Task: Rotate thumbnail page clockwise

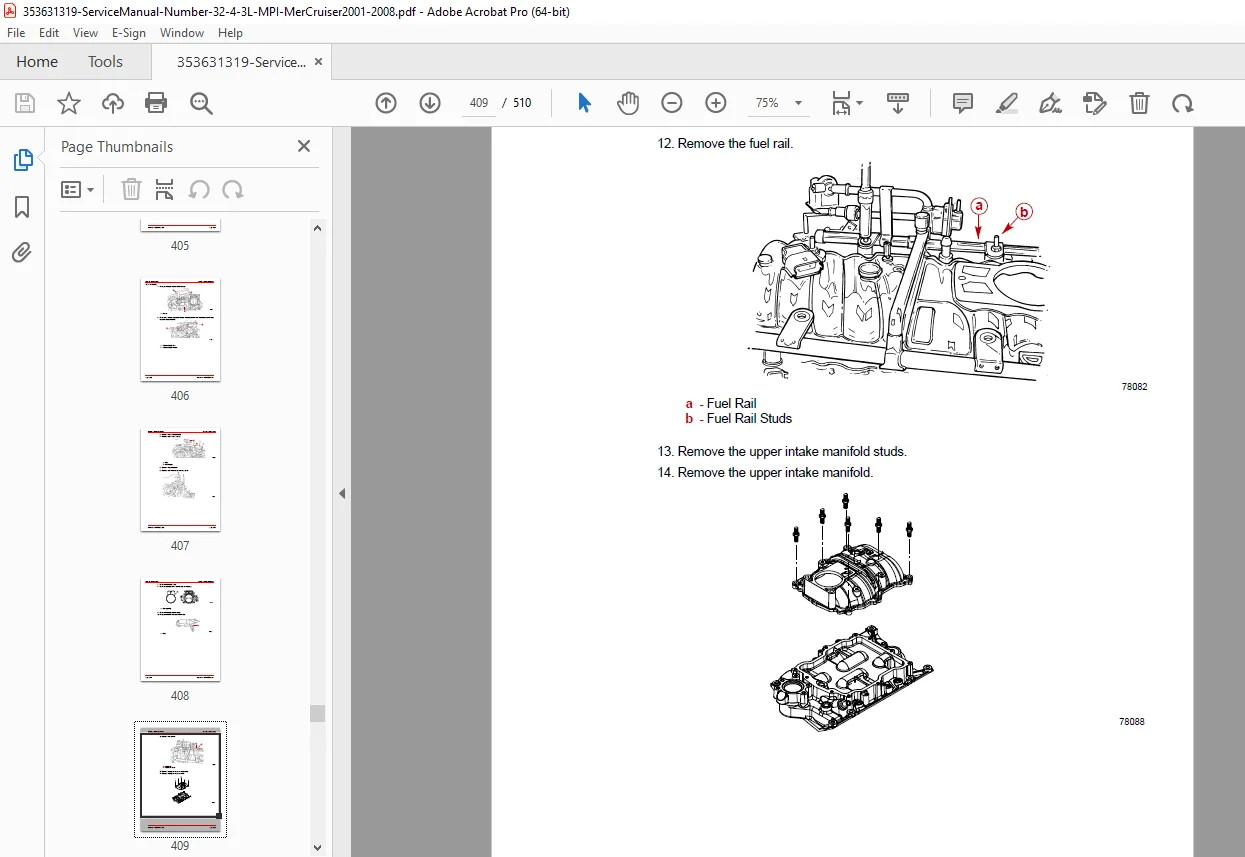Action: coord(233,189)
